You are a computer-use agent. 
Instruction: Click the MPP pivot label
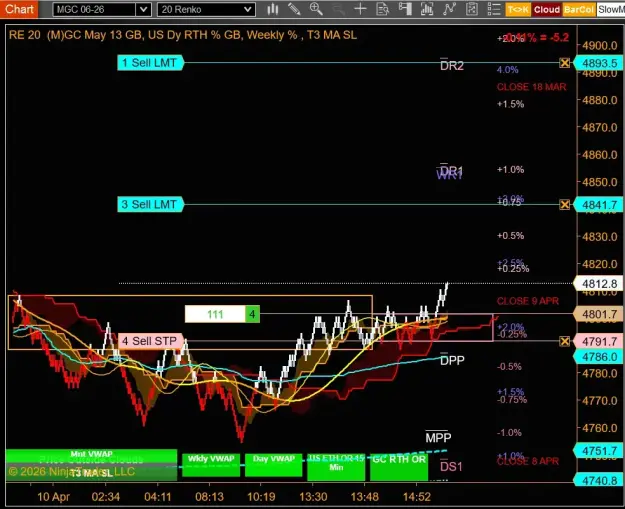click(x=438, y=437)
